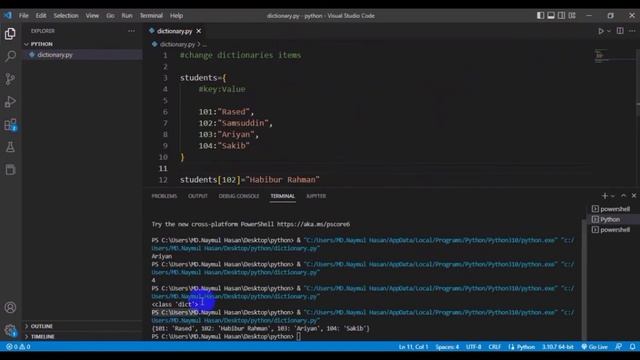Open the File menu
The image size is (640, 360).
(x=24, y=16)
